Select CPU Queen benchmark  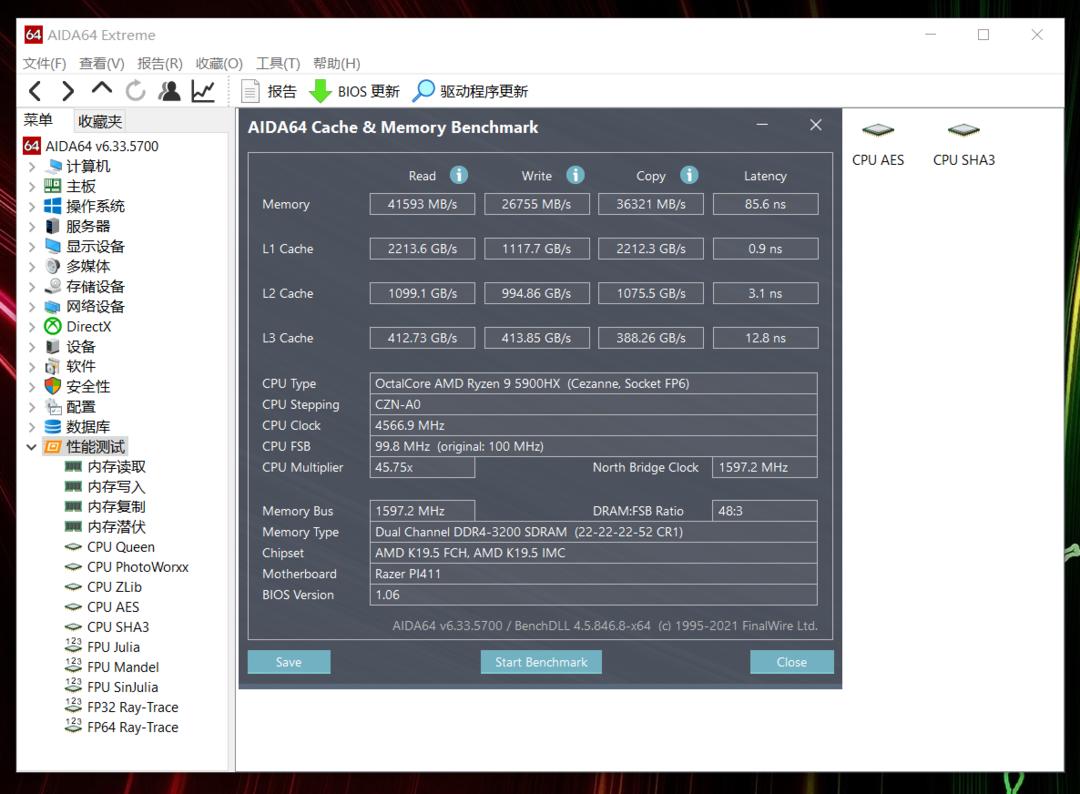[121, 547]
